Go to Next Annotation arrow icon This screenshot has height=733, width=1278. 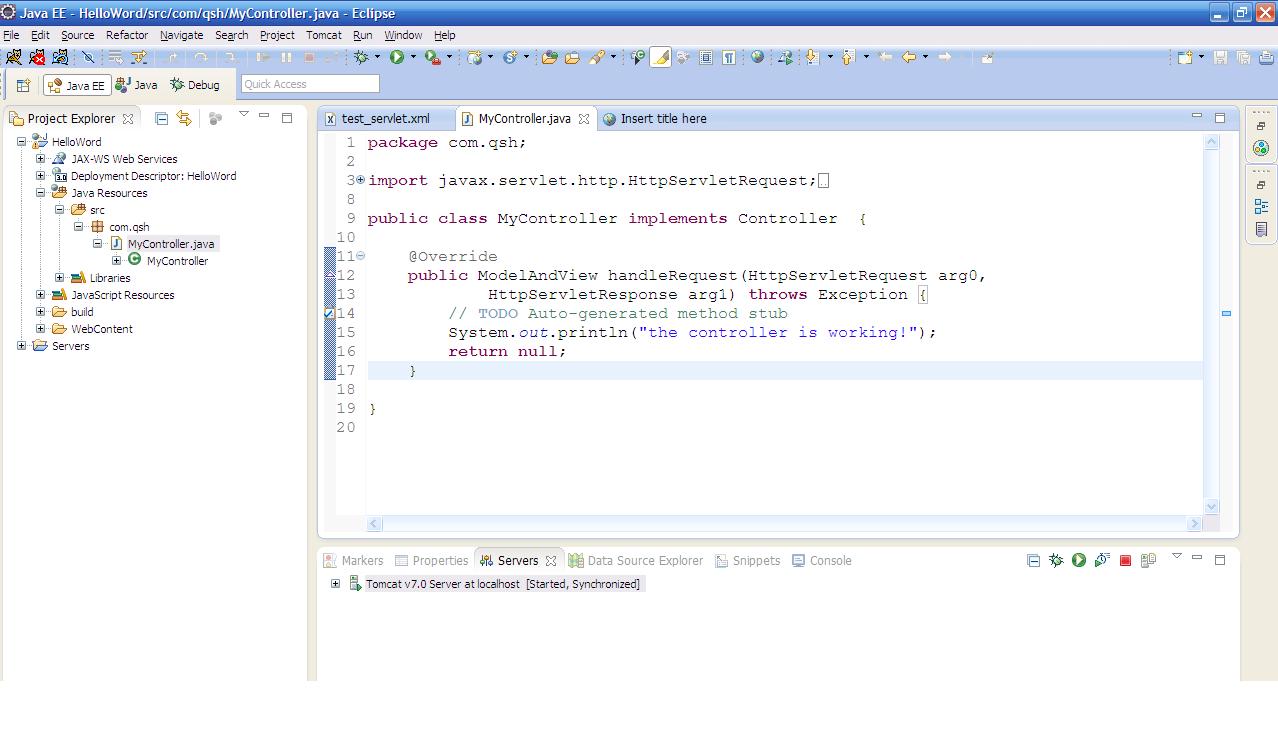(x=812, y=57)
